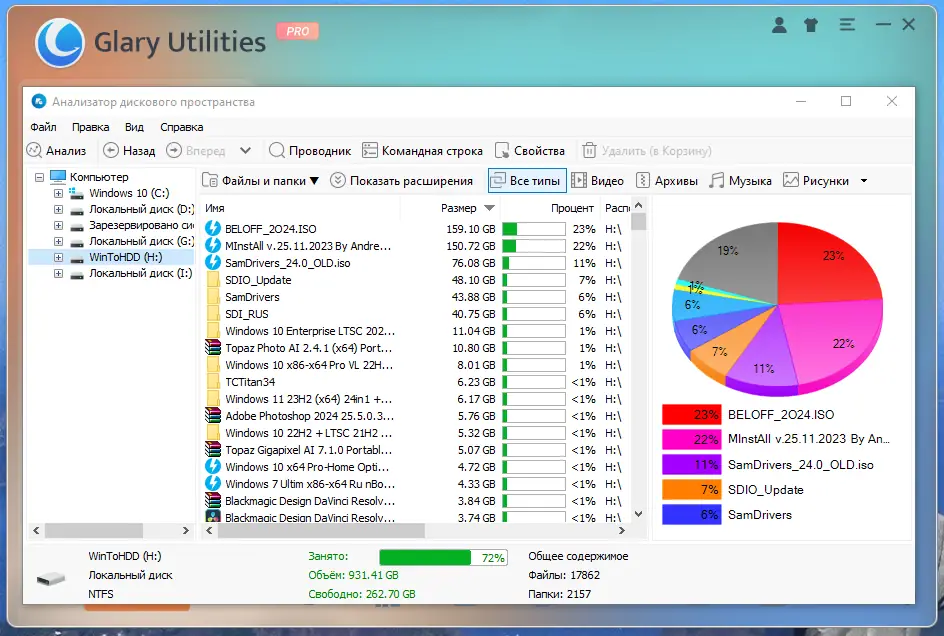Open the Glary Utilities skin (shirt) icon
This screenshot has width=944, height=636.
click(x=811, y=25)
